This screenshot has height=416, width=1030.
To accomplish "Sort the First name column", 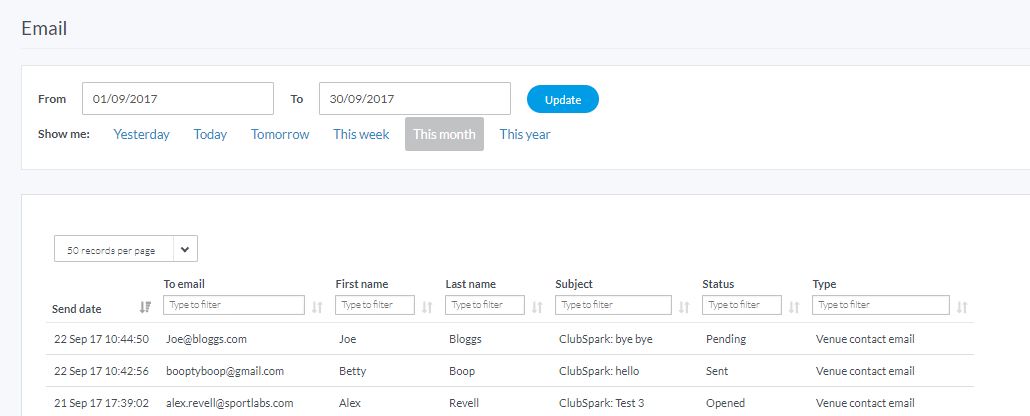I will [x=427, y=307].
